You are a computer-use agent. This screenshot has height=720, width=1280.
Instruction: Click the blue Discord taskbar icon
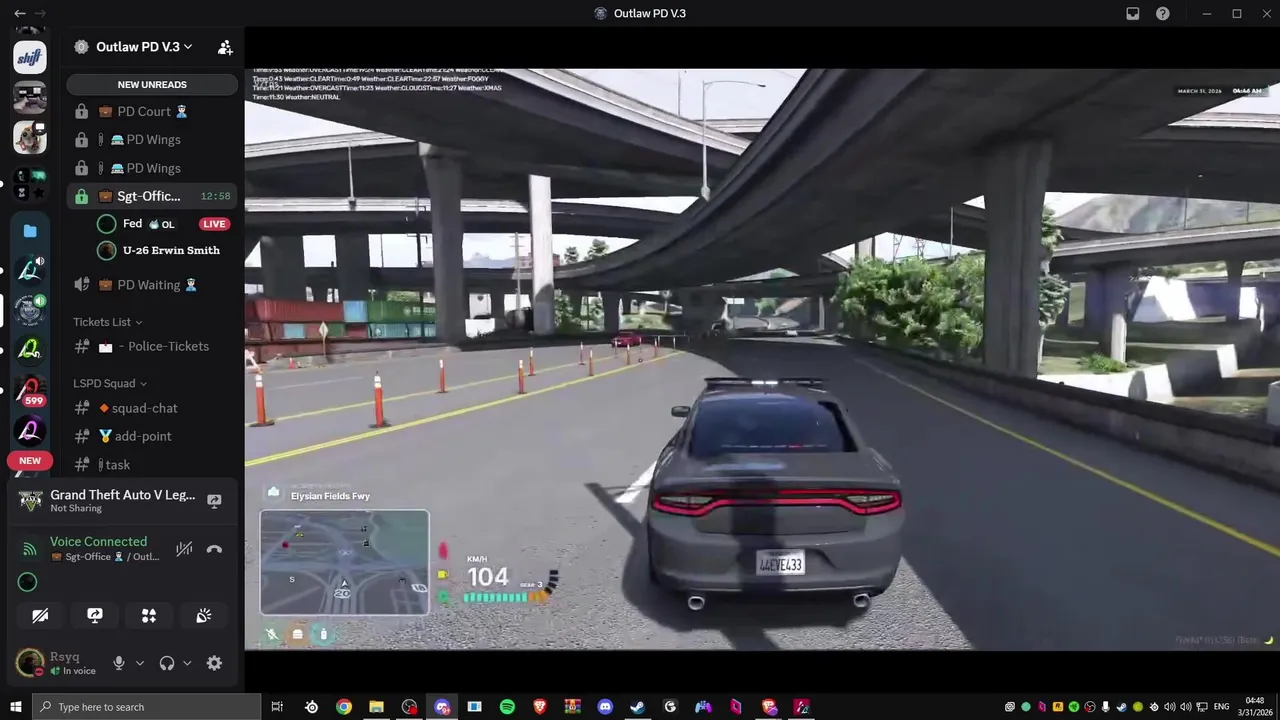pyautogui.click(x=605, y=707)
